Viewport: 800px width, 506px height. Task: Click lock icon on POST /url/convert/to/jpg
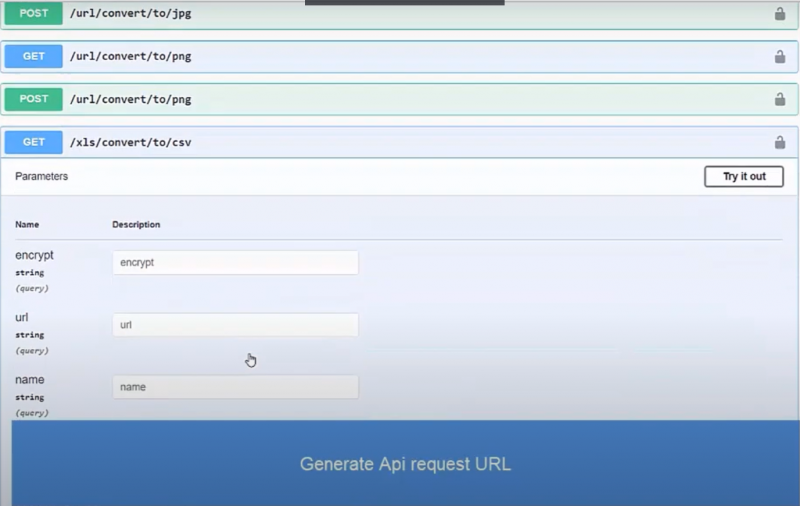779,14
